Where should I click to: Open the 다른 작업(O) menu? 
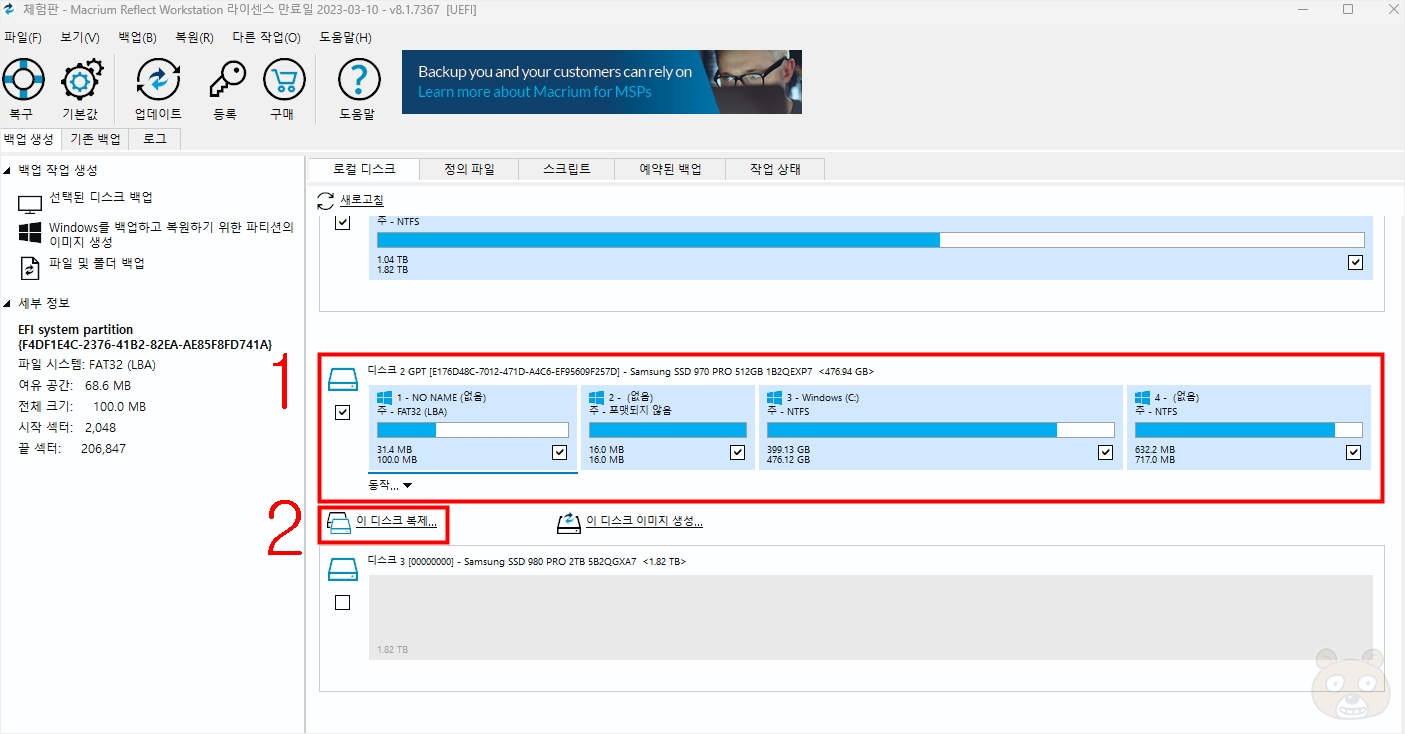pyautogui.click(x=266, y=38)
